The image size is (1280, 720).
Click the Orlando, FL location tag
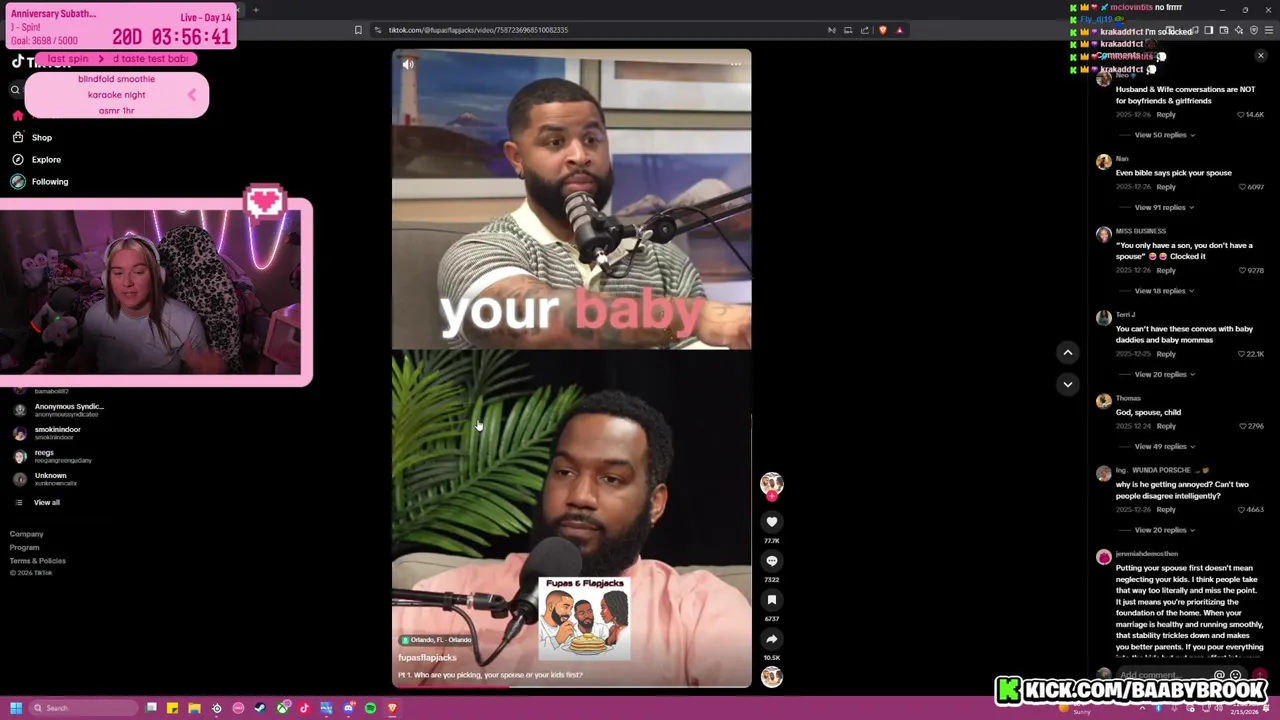click(x=436, y=640)
